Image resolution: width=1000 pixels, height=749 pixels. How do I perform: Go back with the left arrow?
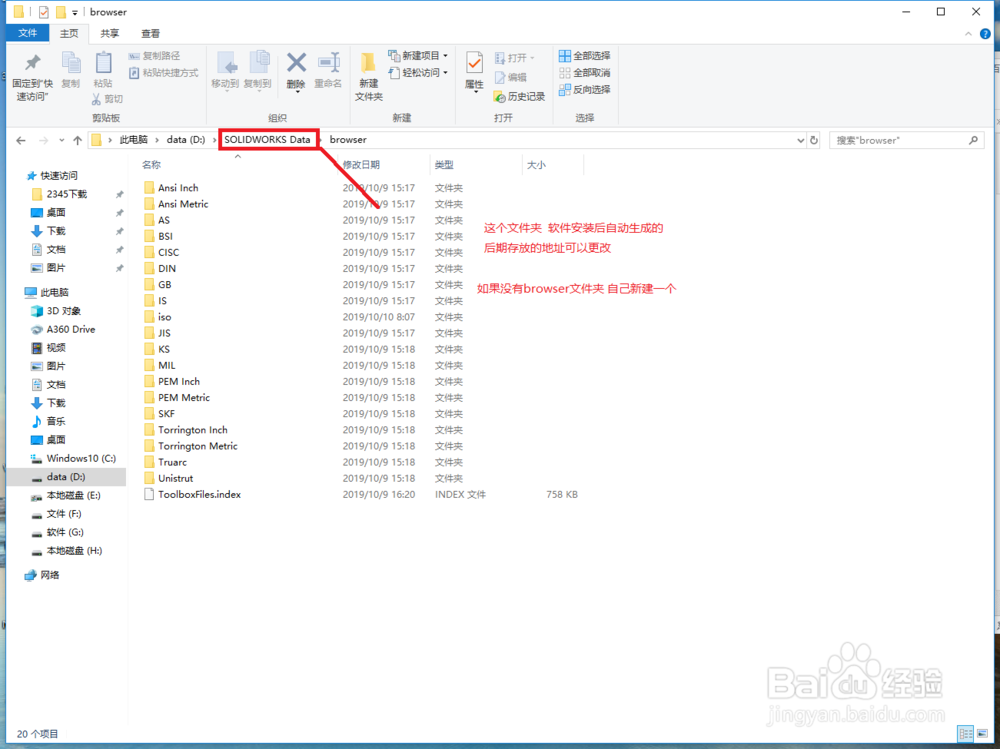tap(21, 140)
